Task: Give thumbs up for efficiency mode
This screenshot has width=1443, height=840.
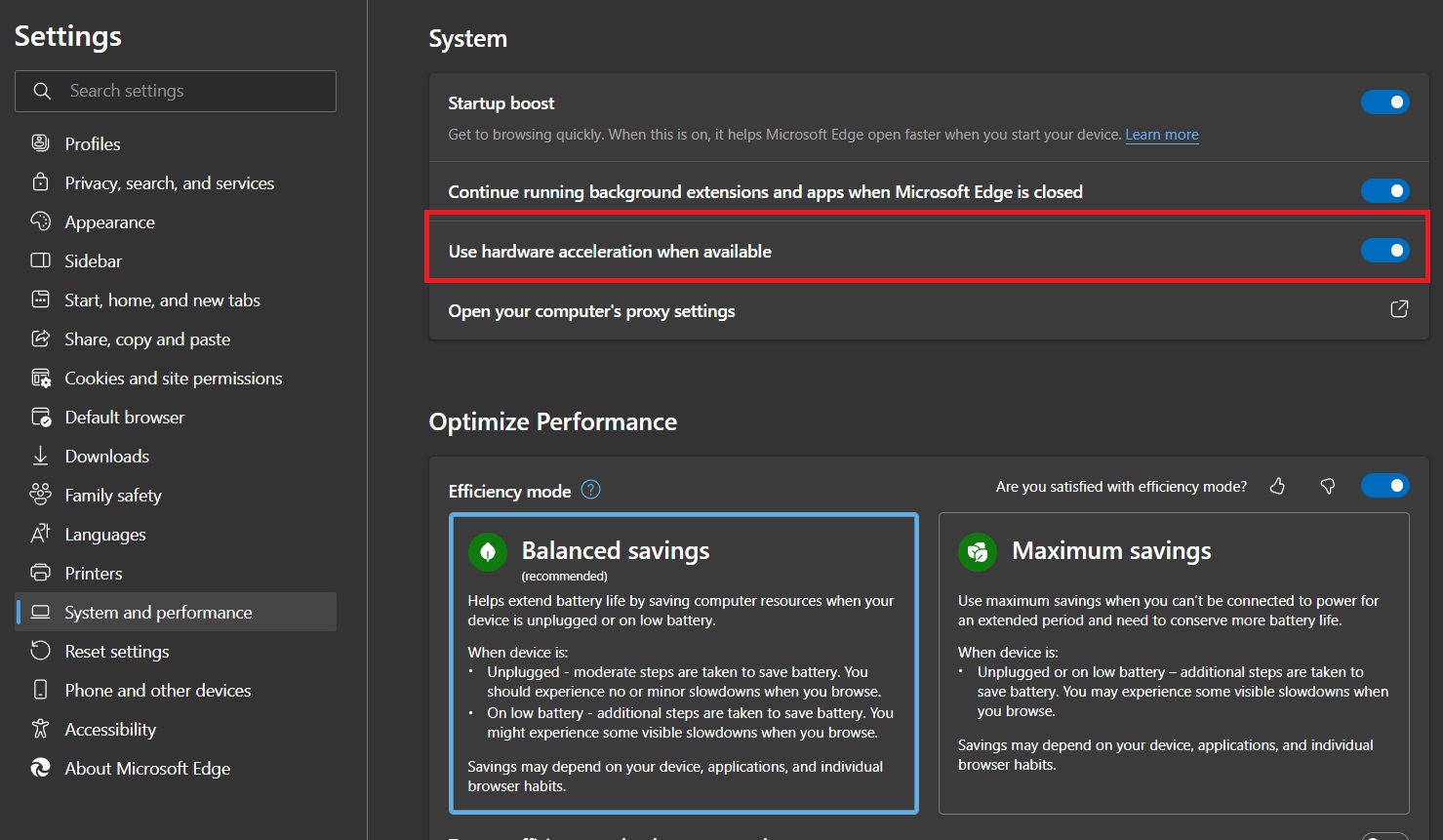Action: tap(1277, 486)
